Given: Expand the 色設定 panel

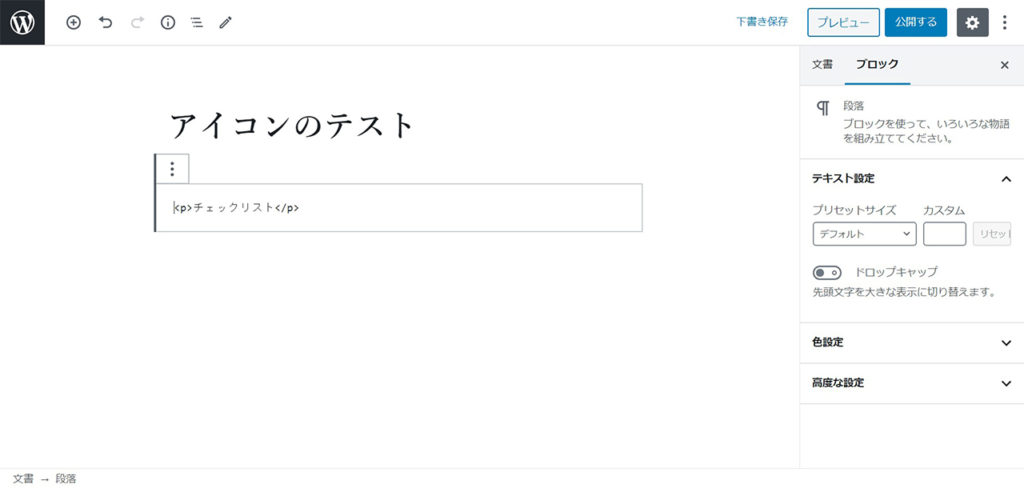Looking at the screenshot, I should pyautogui.click(x=912, y=342).
